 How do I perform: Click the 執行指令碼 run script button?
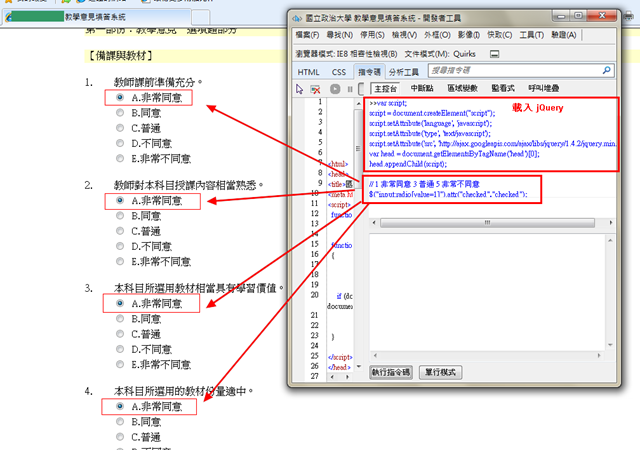coord(391,372)
